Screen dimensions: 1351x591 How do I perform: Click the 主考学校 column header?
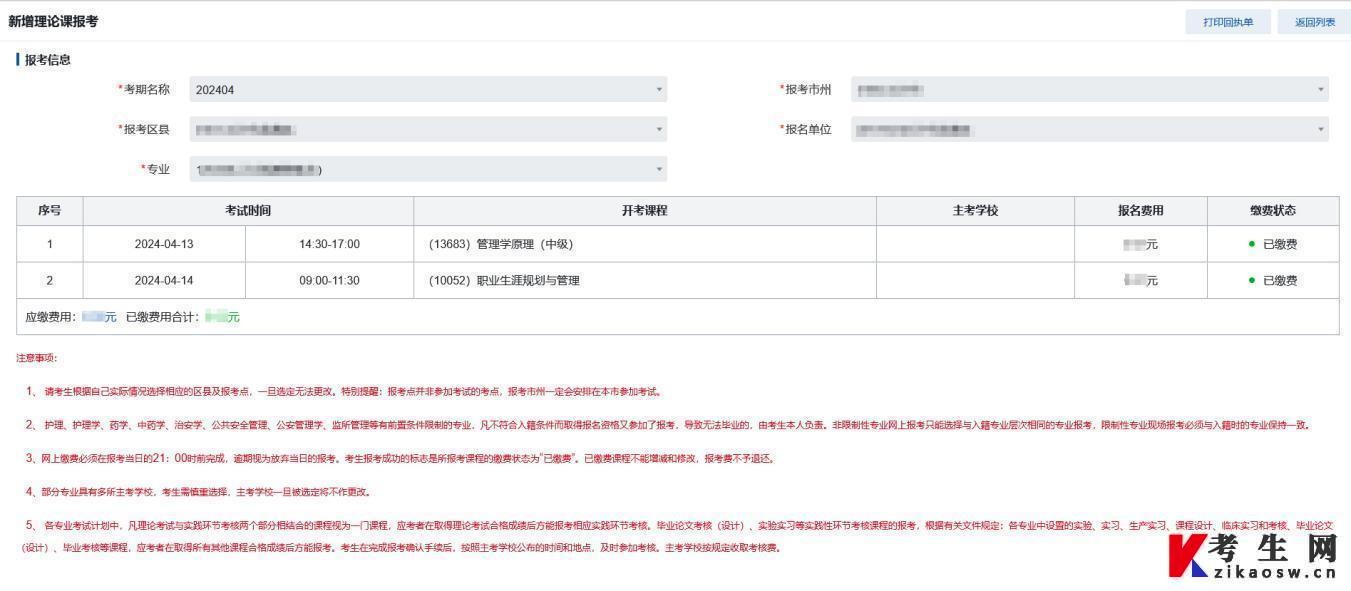(x=975, y=210)
